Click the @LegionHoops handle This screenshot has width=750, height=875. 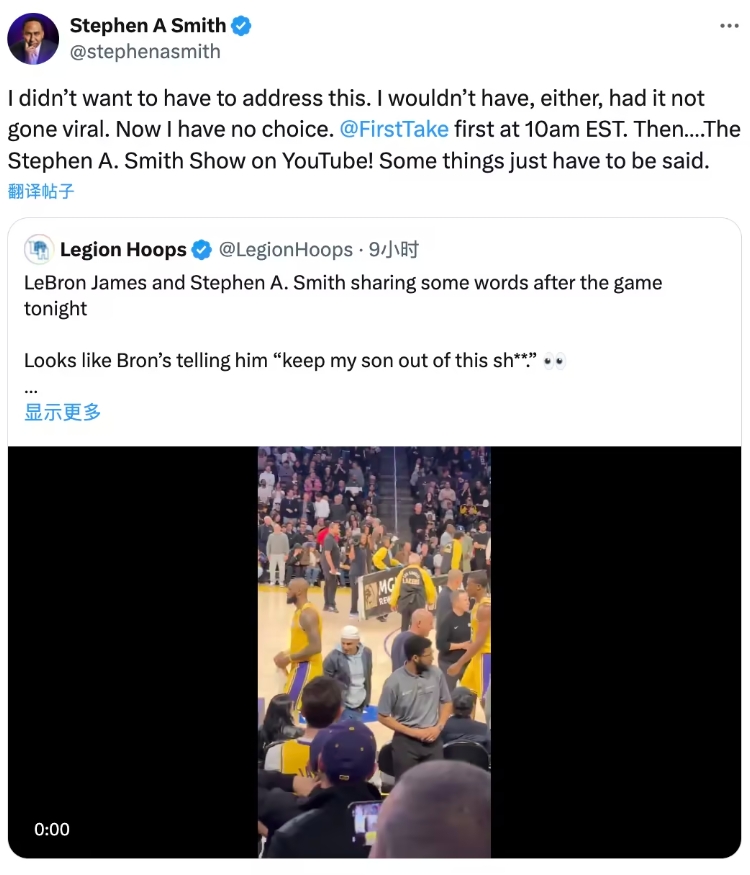(285, 249)
